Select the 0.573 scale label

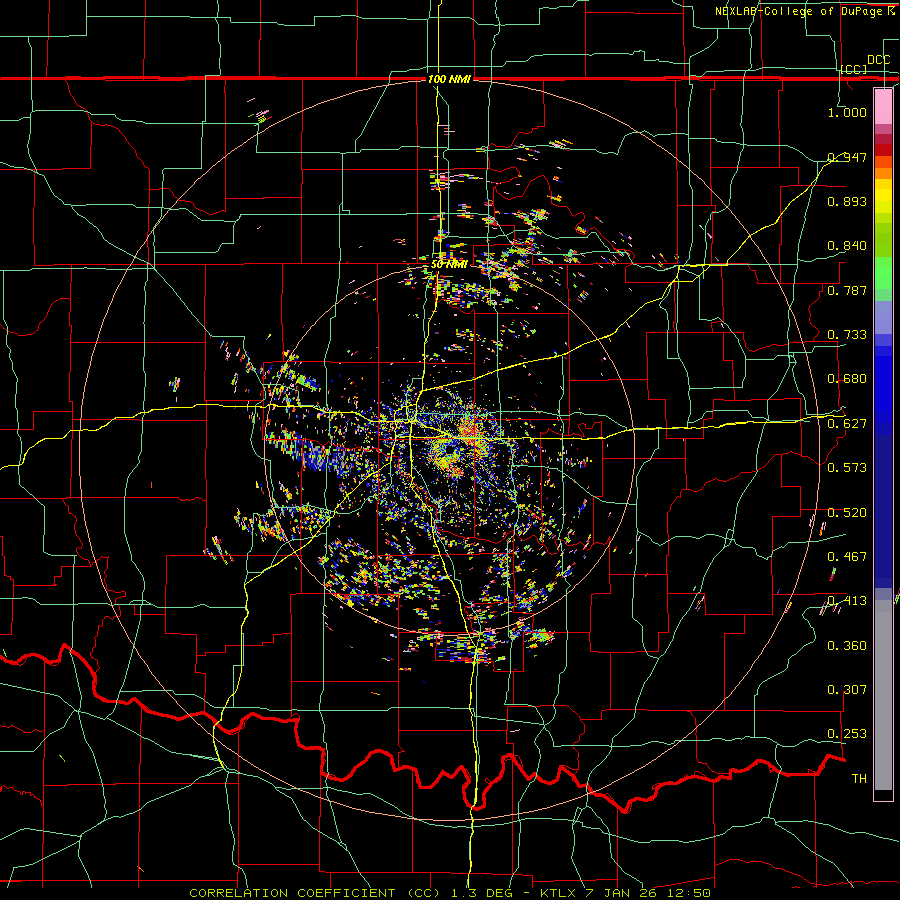[x=847, y=467]
